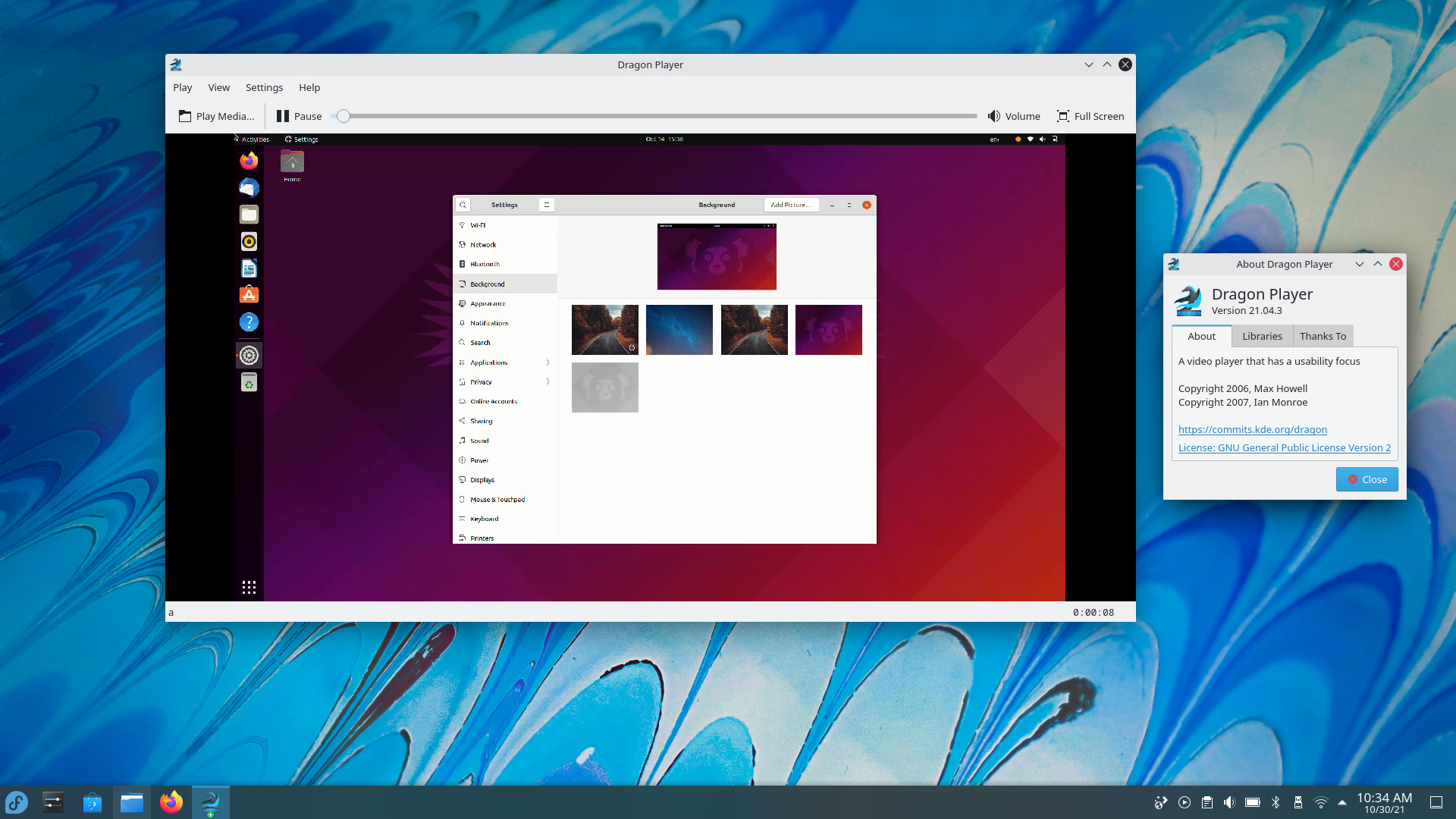Launch Firefox from the taskbar
The height and width of the screenshot is (819, 1456).
171,802
